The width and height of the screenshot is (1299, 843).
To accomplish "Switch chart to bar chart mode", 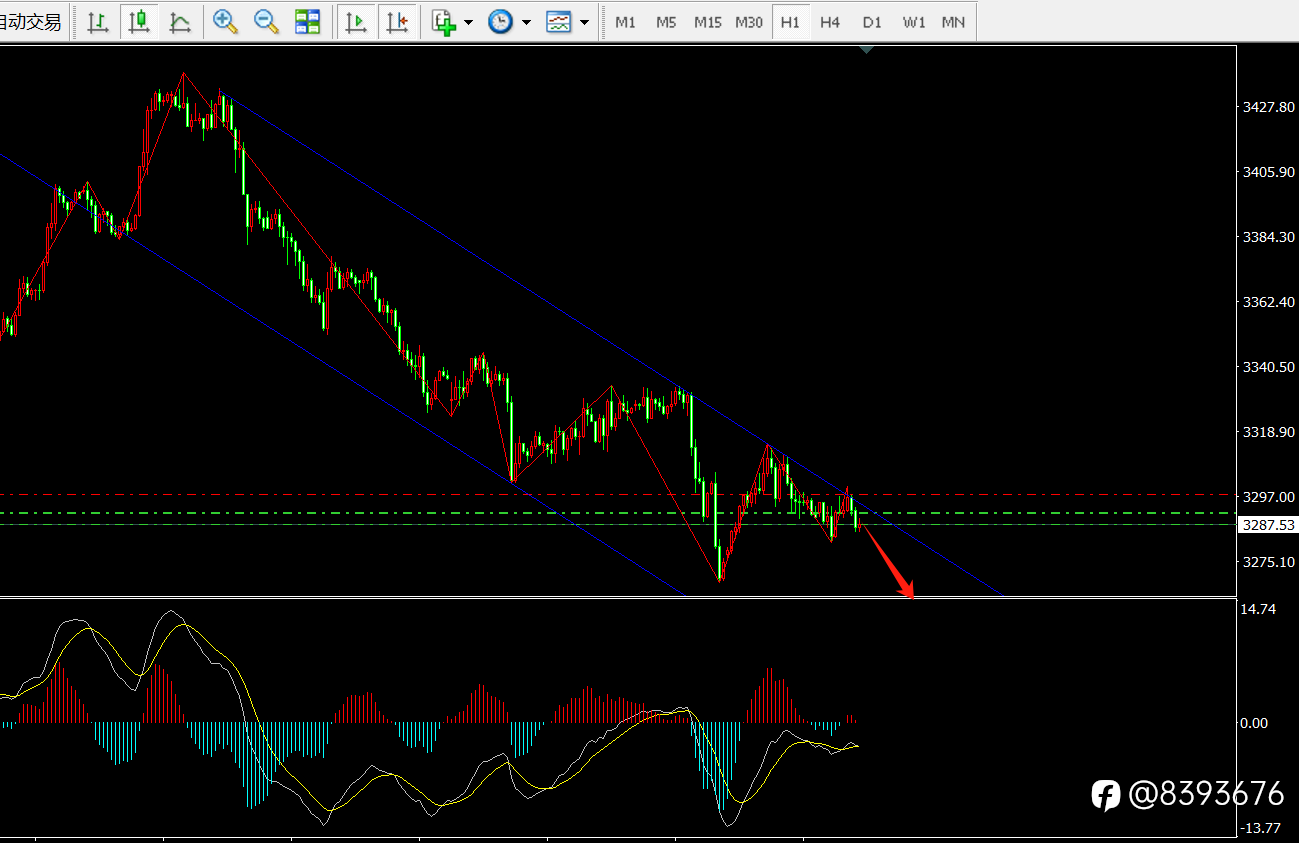I will (98, 21).
